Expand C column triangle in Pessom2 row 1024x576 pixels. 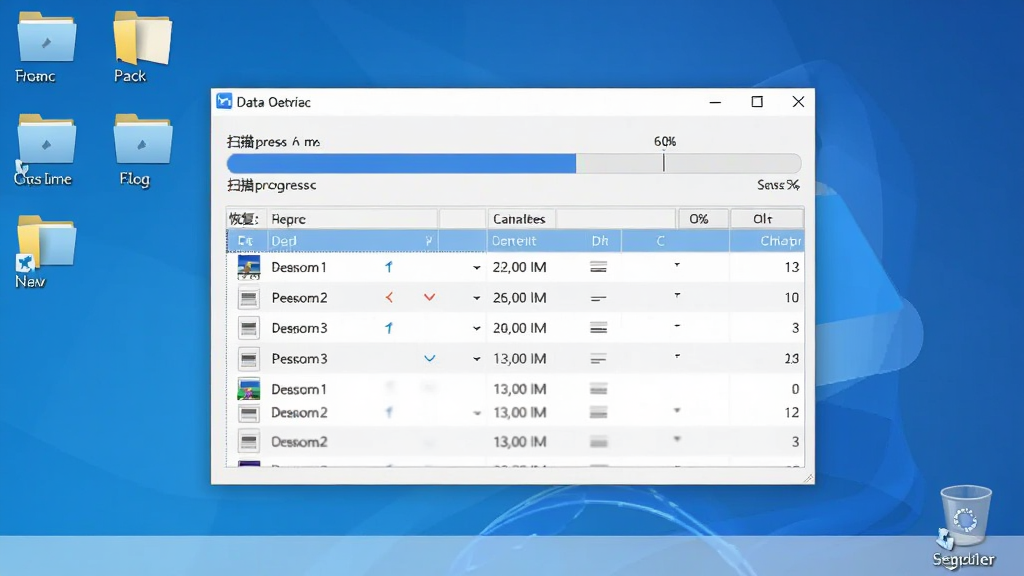(677, 295)
